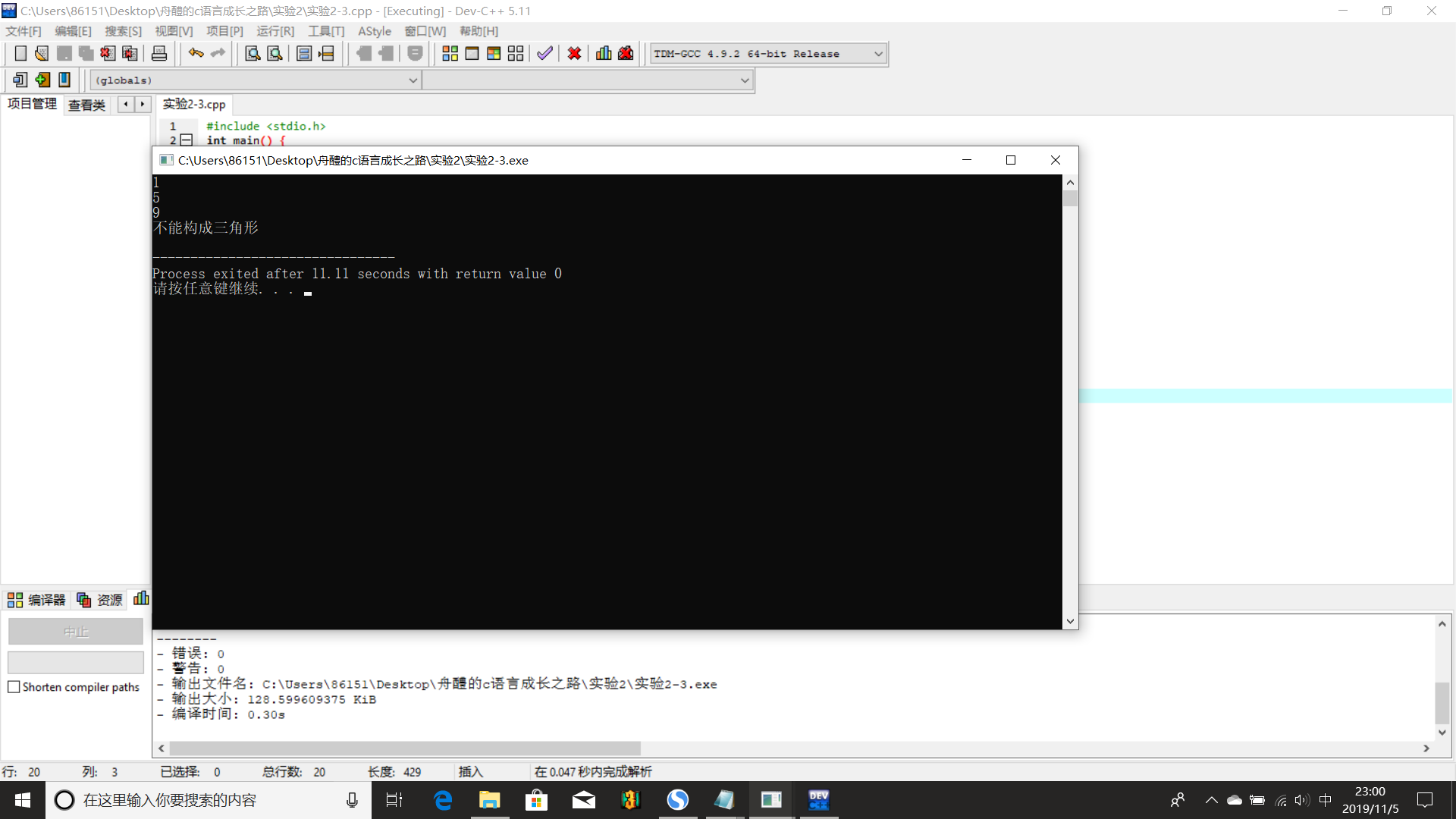The height and width of the screenshot is (819, 1456).
Task: Click the New file toolbar icon
Action: pyautogui.click(x=20, y=53)
